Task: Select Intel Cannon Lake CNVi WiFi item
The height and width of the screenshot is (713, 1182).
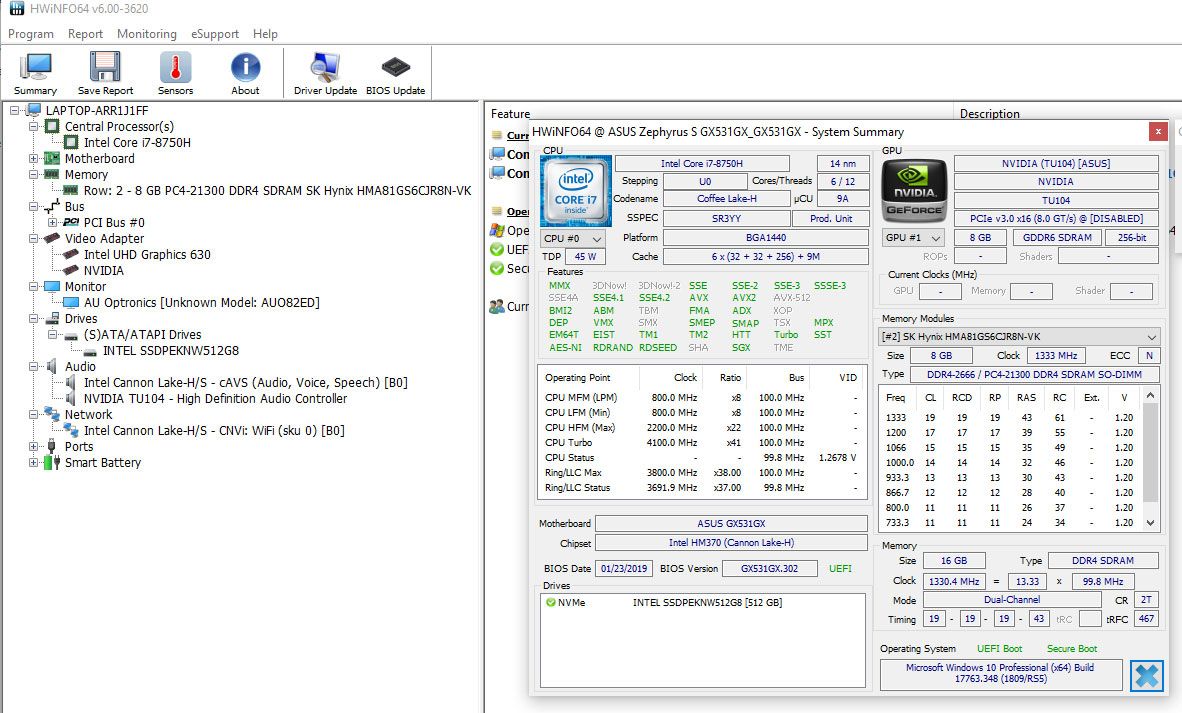Action: (214, 430)
